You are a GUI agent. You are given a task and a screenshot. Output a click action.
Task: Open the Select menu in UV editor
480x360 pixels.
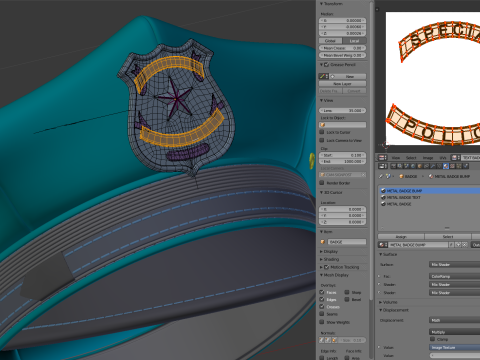[x=411, y=158]
